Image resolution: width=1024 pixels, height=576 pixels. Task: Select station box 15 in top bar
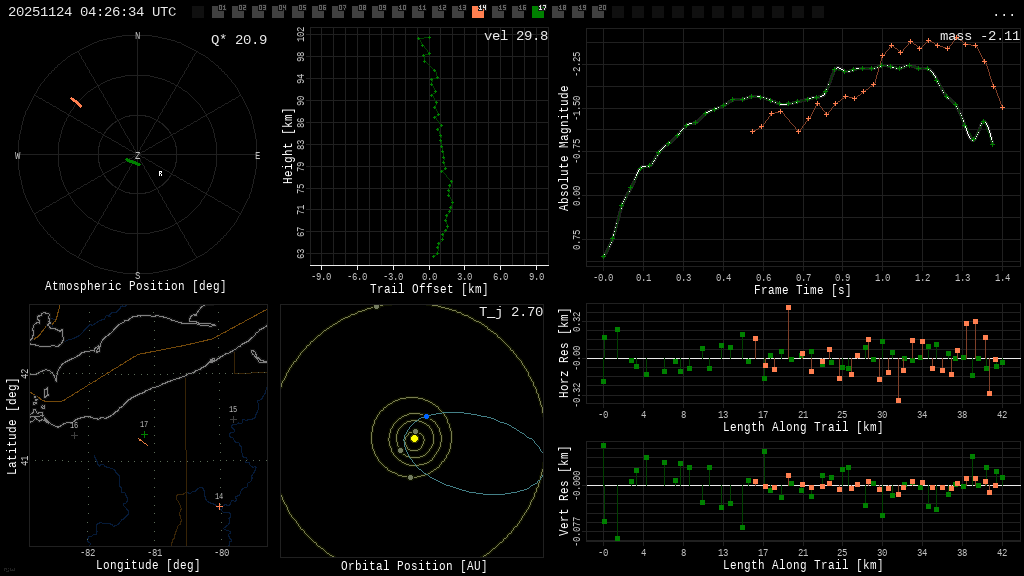498,12
